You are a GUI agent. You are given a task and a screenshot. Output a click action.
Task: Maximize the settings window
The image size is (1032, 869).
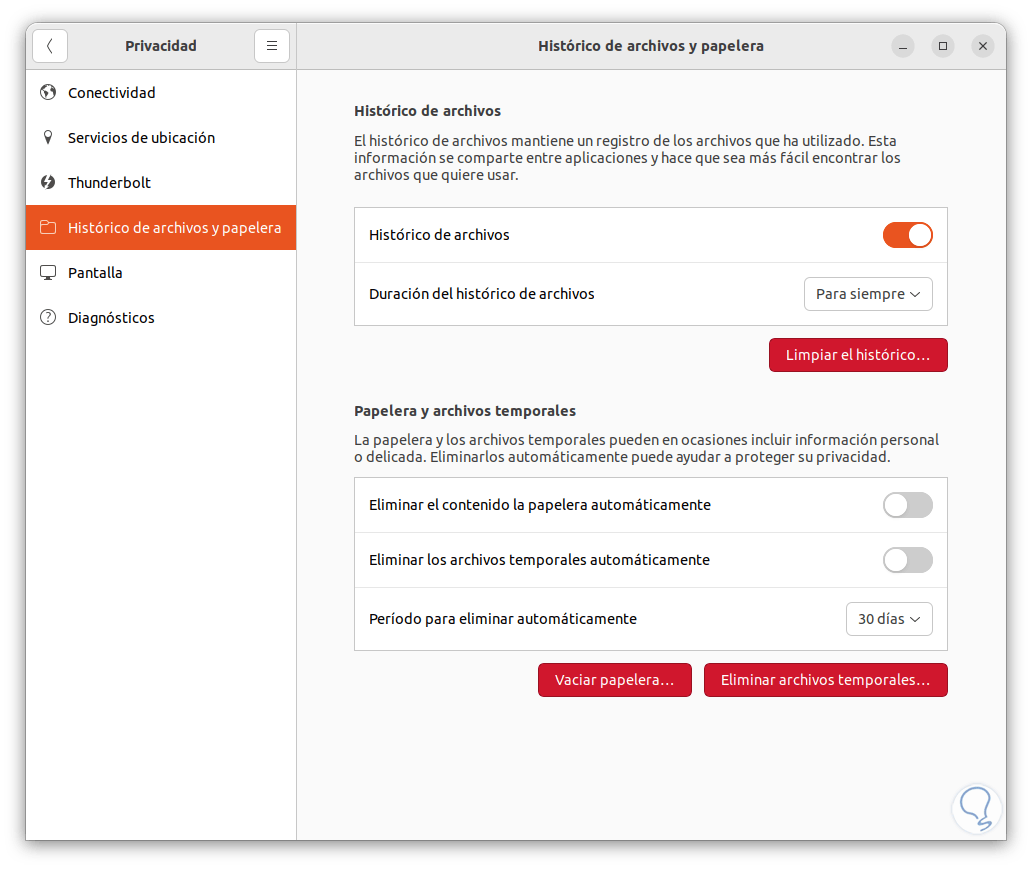pos(943,46)
